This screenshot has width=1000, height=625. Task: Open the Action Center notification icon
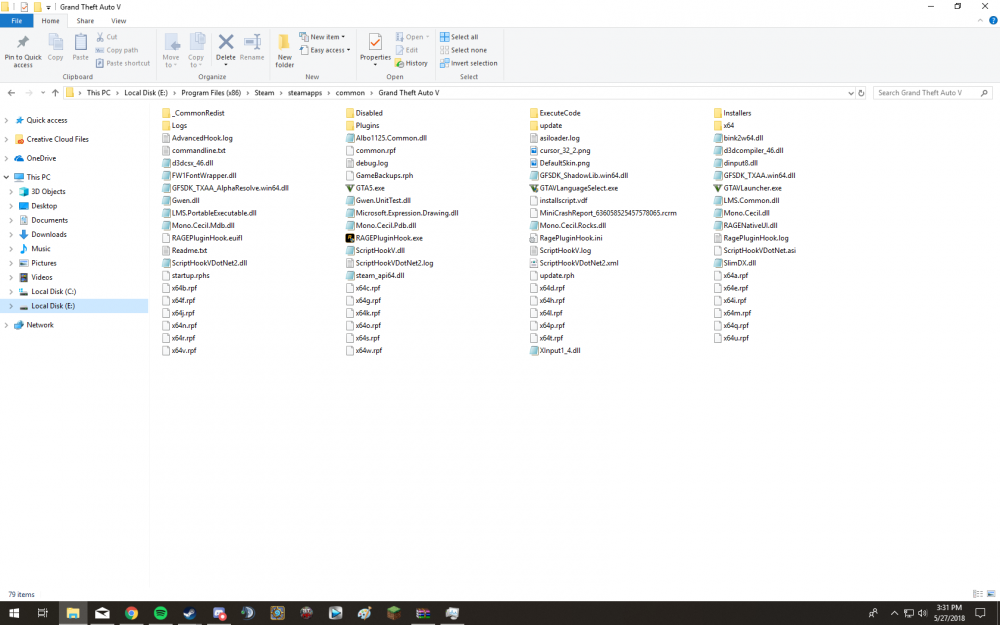point(981,613)
